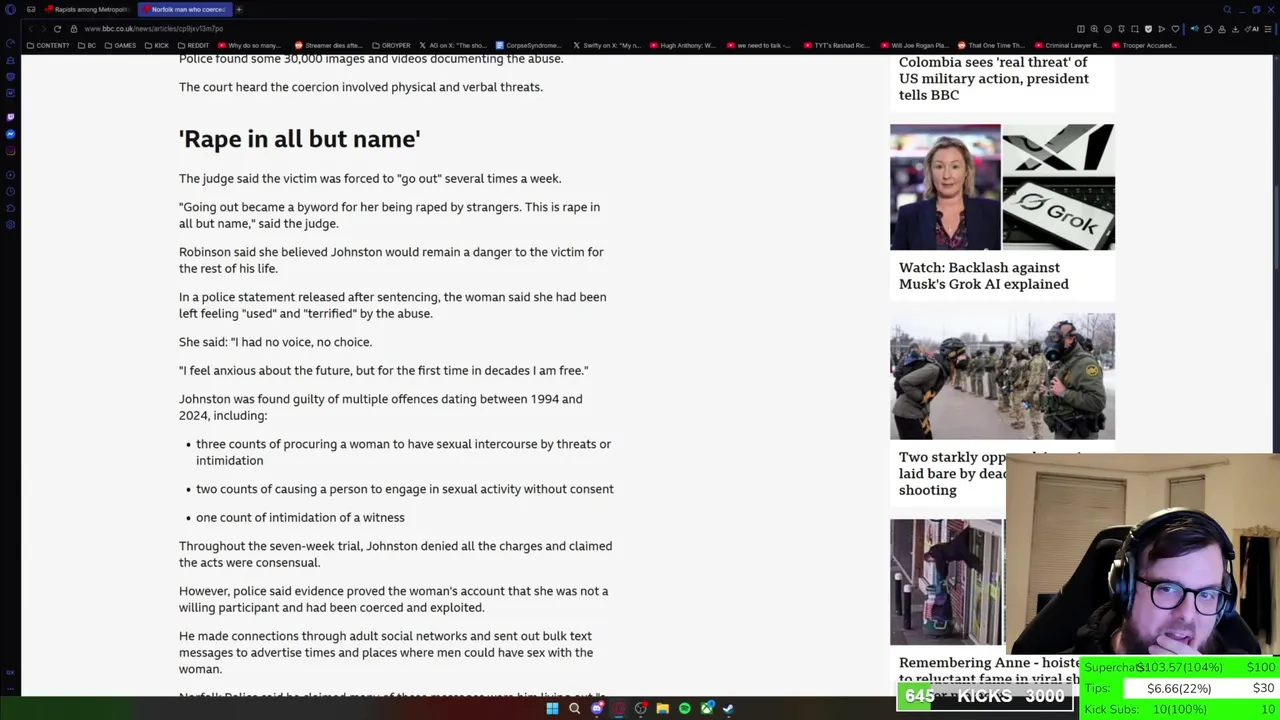The height and width of the screenshot is (720, 1280).
Task: Click paragraph starting 'Throughout the seven-week trial'
Action: pyautogui.click(x=396, y=554)
